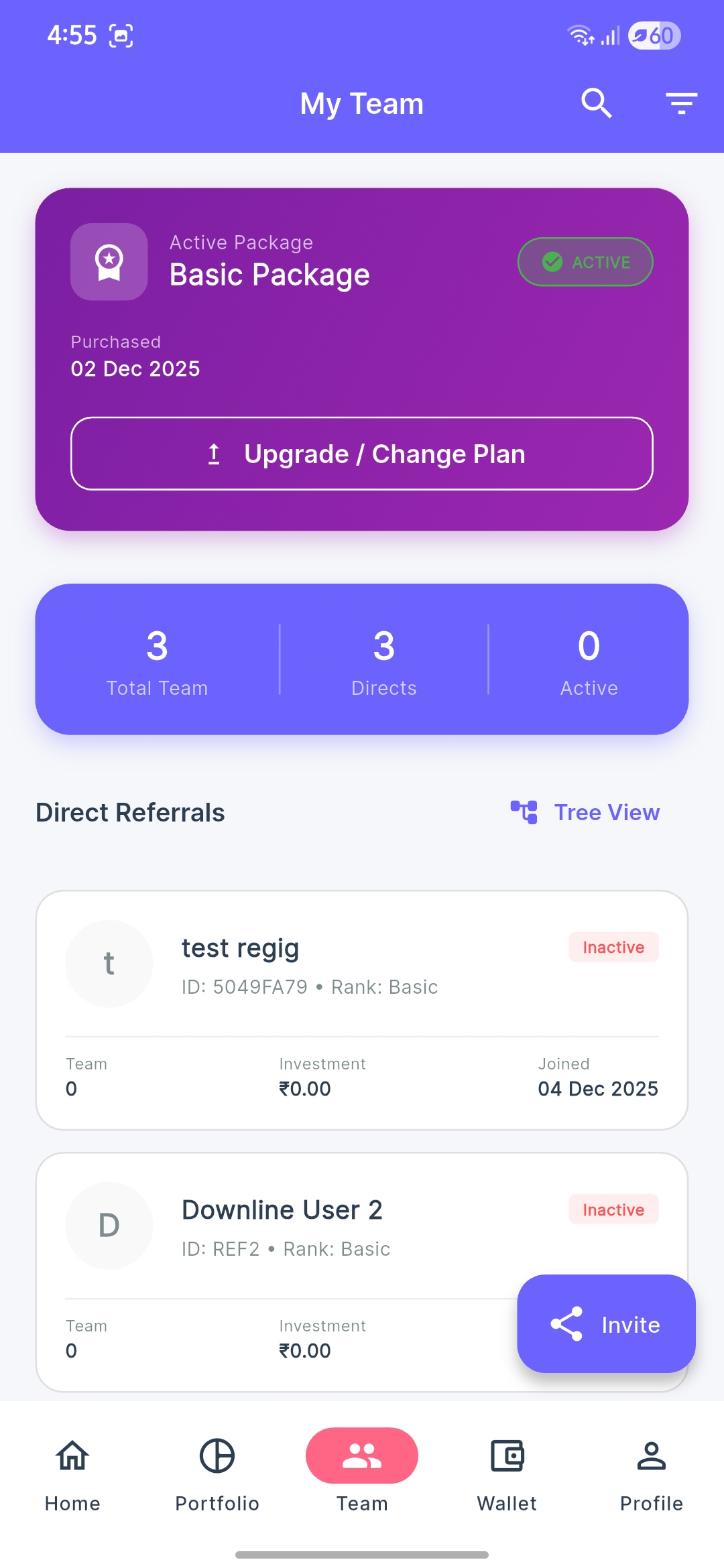Tap Inactive badge on test regig
Image resolution: width=724 pixels, height=1568 pixels.
(x=613, y=947)
